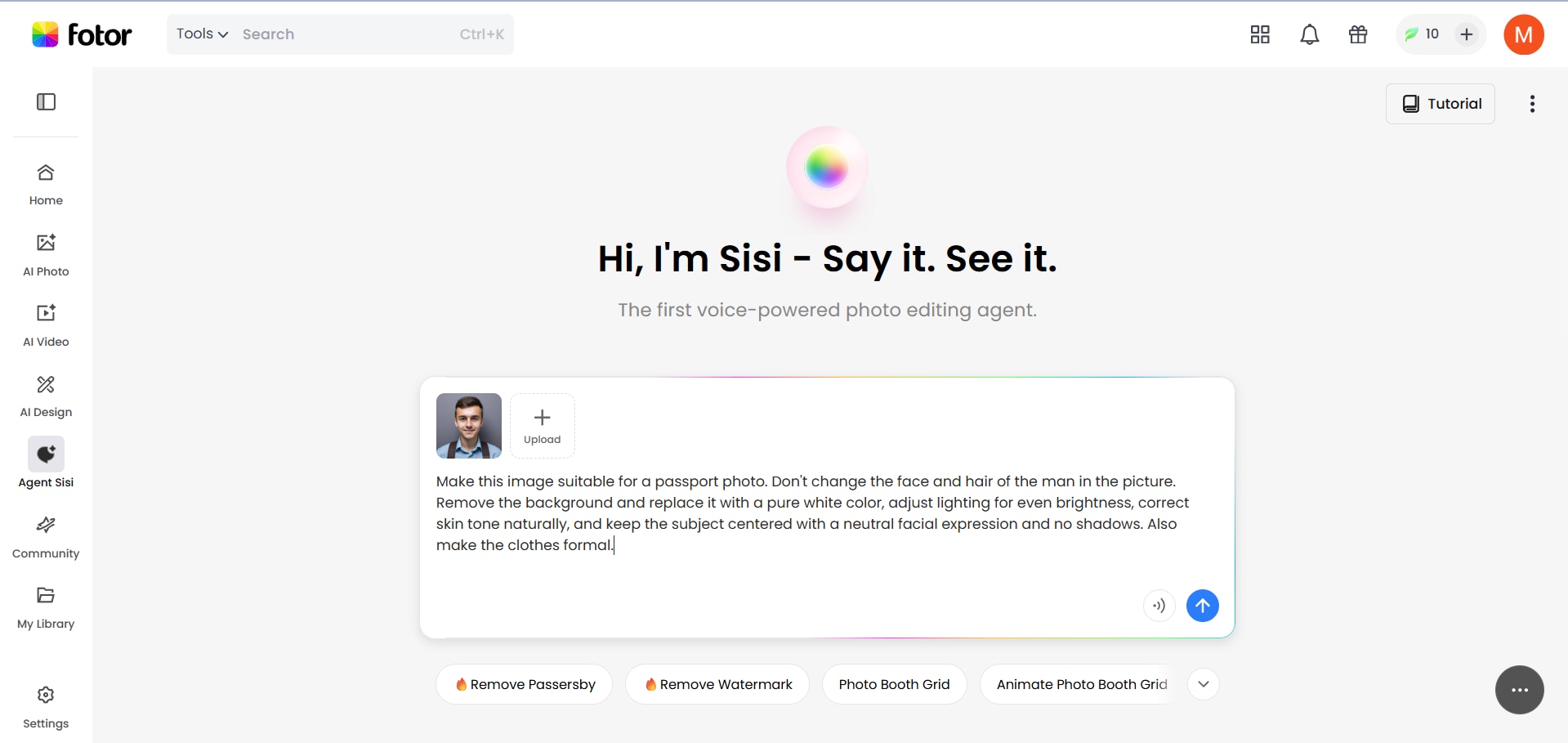Screen dimensions: 1568x743
Task: Click the uploaded portrait thumbnail
Action: pyautogui.click(x=469, y=426)
